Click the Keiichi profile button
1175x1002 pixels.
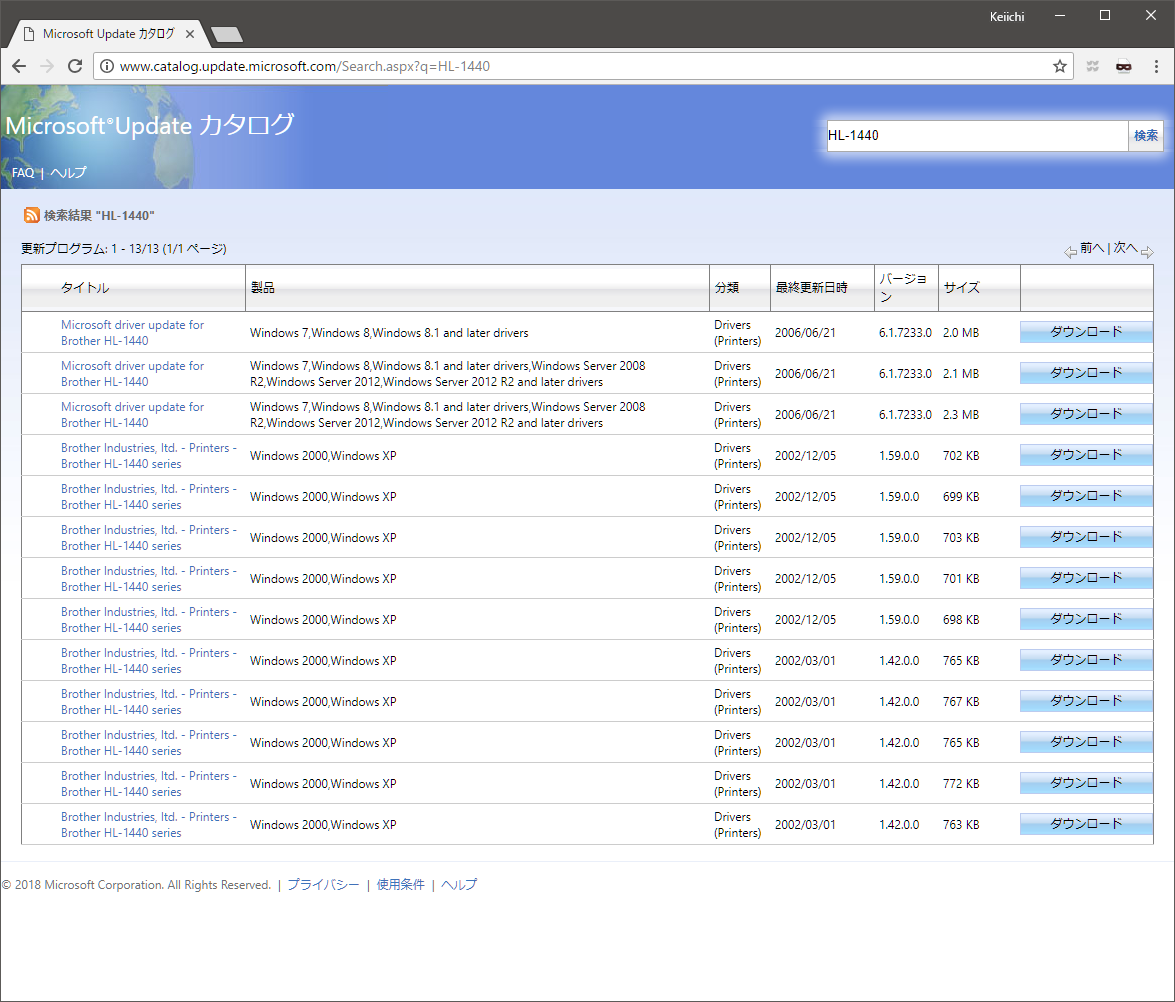pyautogui.click(x=1006, y=16)
